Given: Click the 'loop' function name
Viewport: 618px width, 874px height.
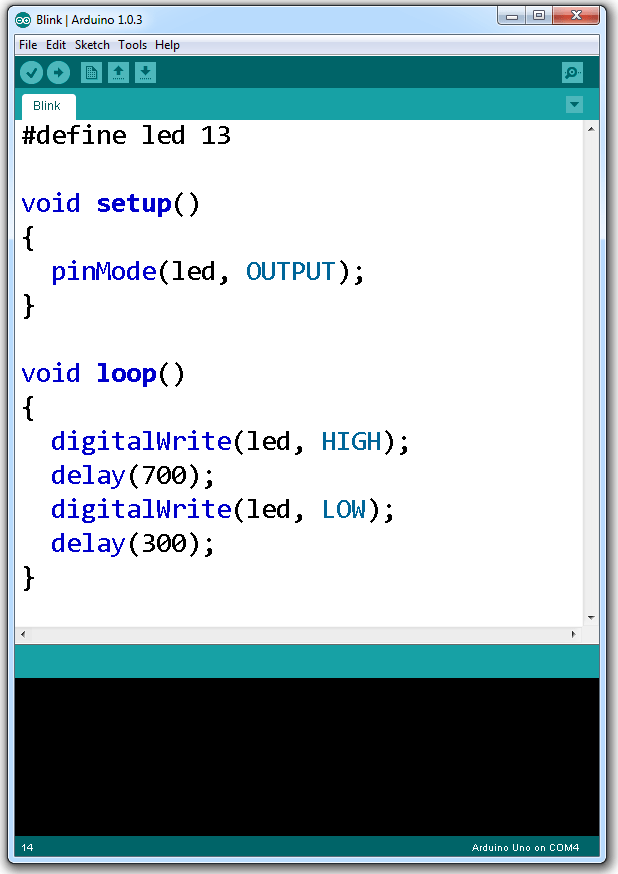Looking at the screenshot, I should coord(126,374).
